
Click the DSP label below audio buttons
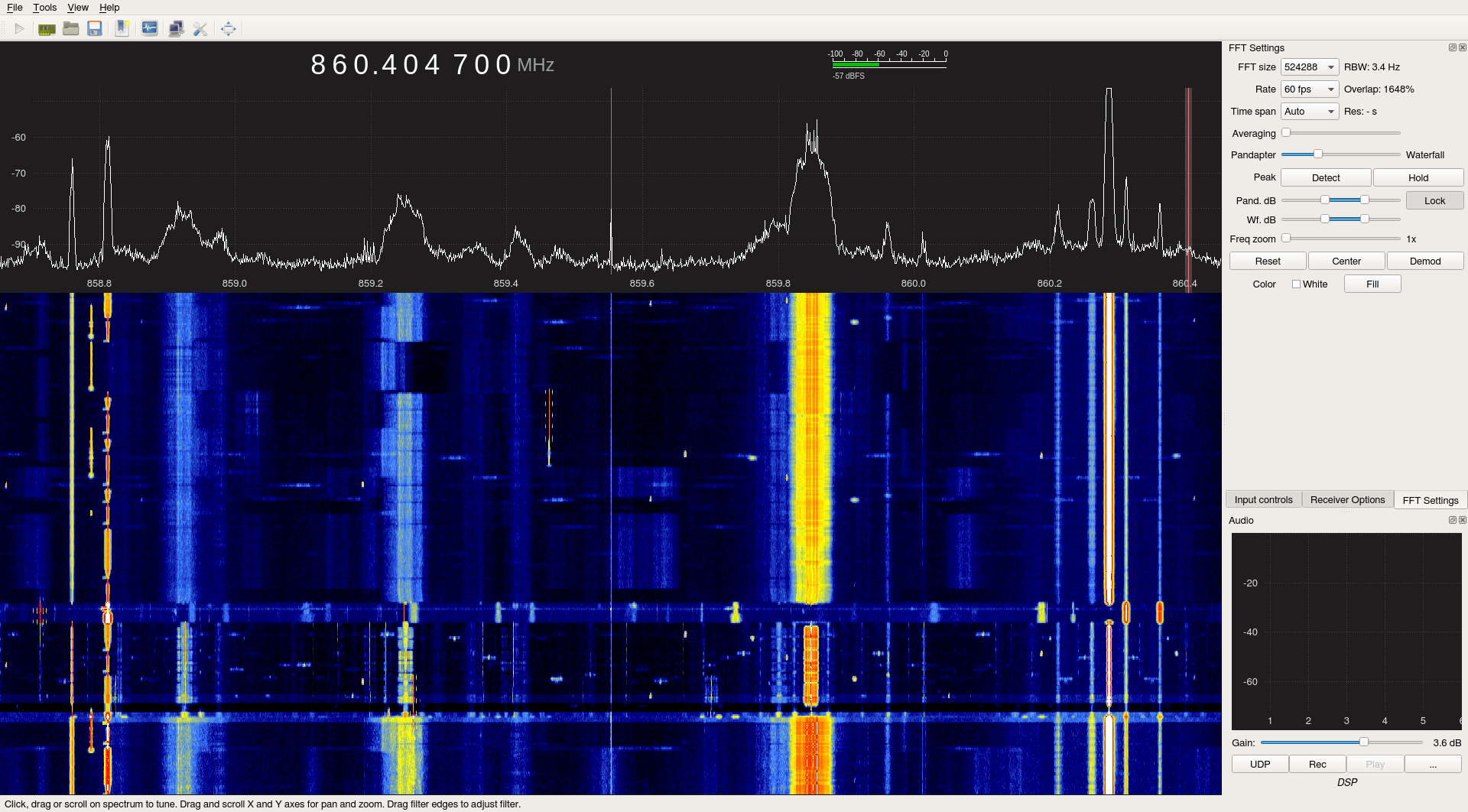tap(1347, 782)
